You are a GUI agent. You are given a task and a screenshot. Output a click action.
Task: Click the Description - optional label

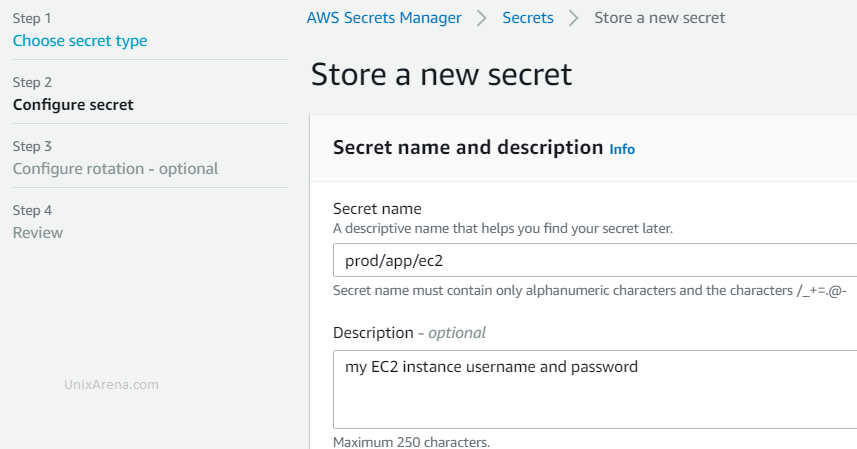[x=409, y=333]
